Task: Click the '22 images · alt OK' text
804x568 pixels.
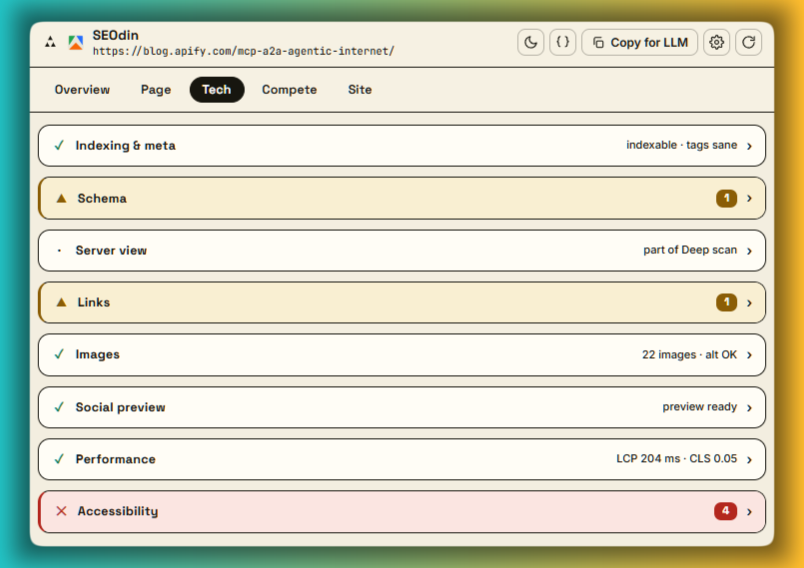Action: (689, 355)
